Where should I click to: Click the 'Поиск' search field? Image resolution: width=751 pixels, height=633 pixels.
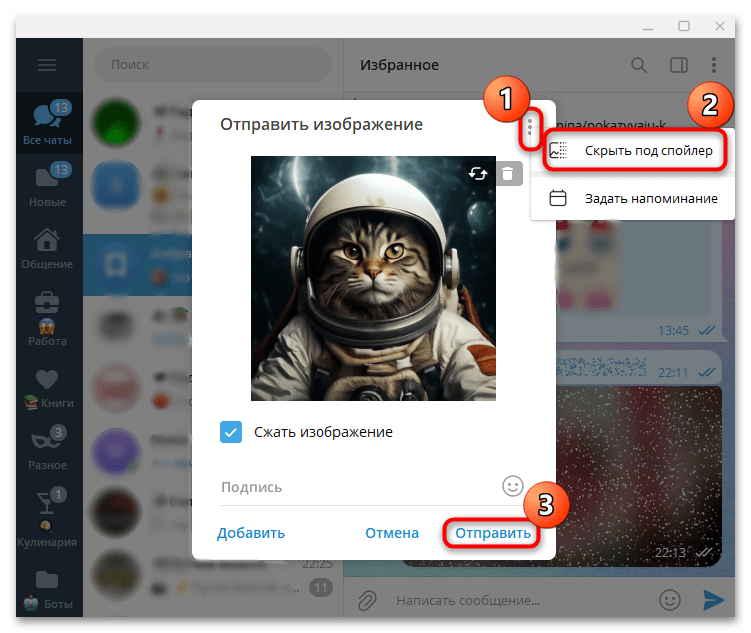tap(213, 64)
